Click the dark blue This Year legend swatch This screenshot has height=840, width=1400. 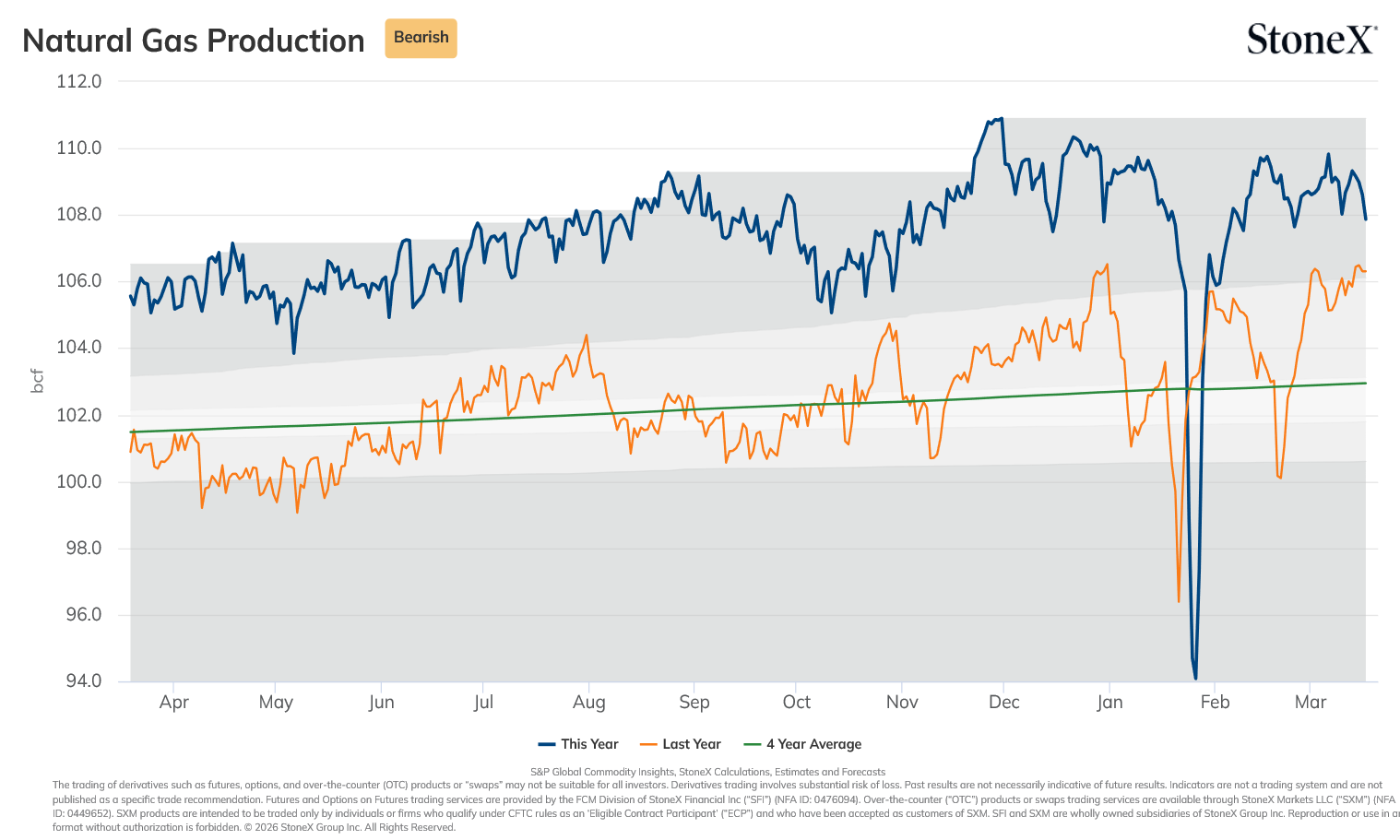tap(547, 744)
